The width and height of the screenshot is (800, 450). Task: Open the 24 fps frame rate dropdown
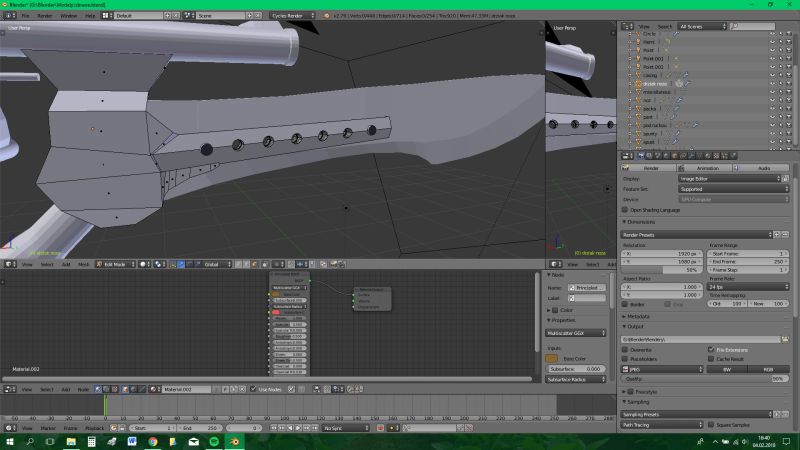[x=748, y=287]
